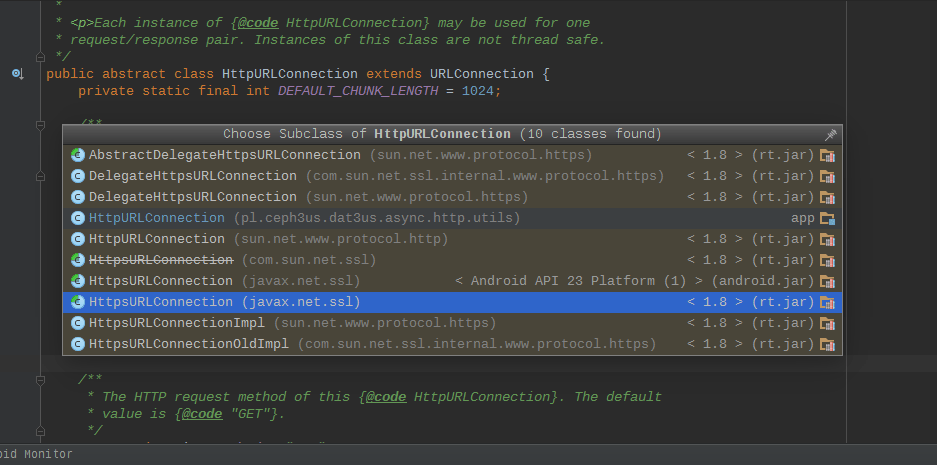Click the class icon next to HttpsURLConnectionOldImpl
Screen dimensions: 937x465
click(x=78, y=344)
